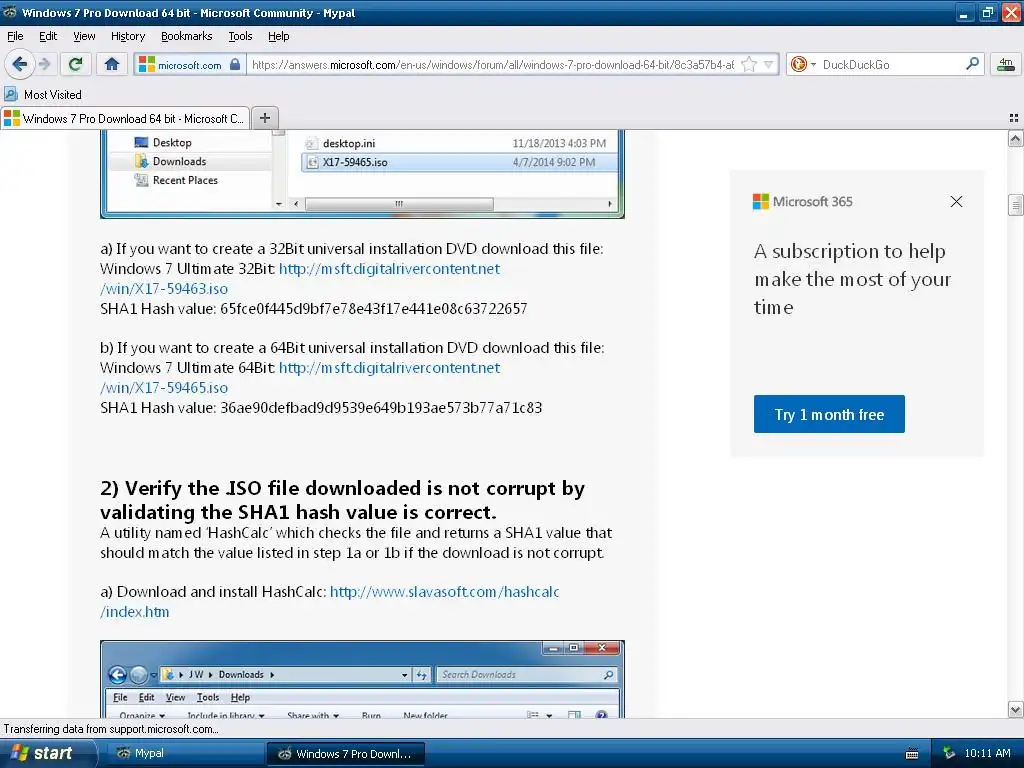Viewport: 1024px width, 768px height.
Task: Click the keyboard icon in system tray
Action: click(912, 754)
